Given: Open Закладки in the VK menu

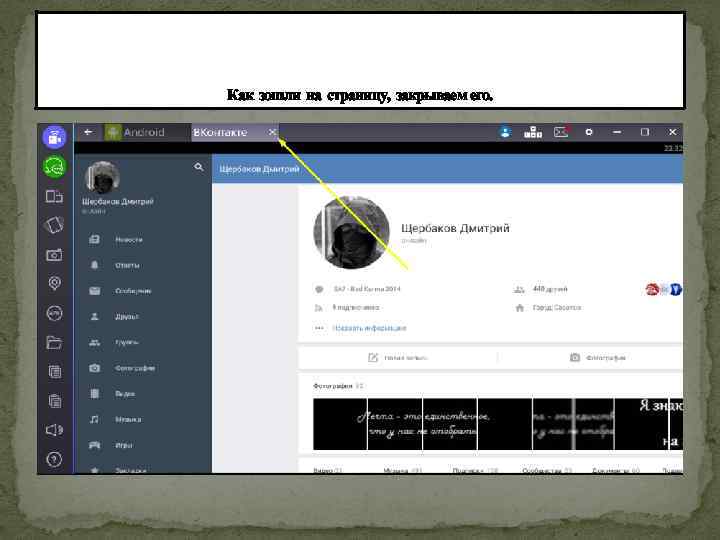Looking at the screenshot, I should tap(144, 469).
